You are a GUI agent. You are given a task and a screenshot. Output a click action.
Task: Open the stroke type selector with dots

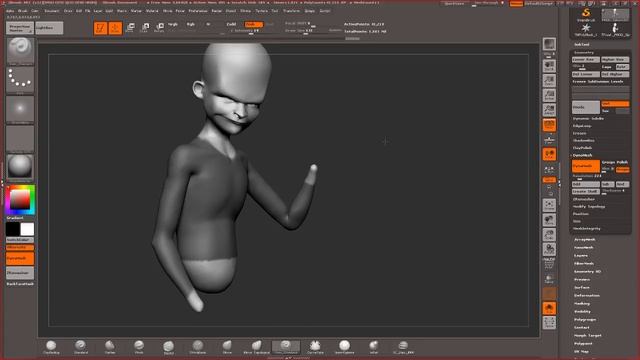click(x=20, y=79)
